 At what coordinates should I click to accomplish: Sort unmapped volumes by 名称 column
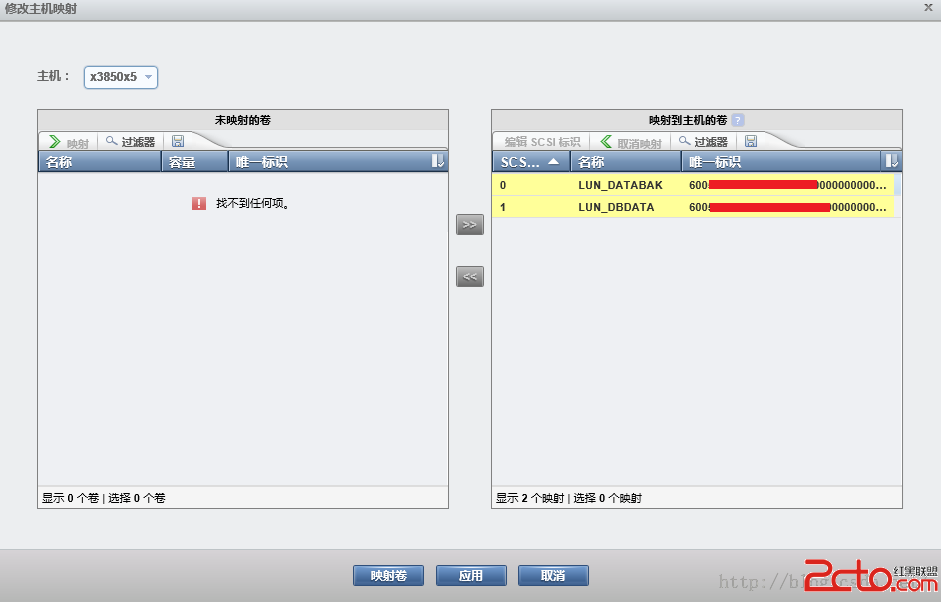pyautogui.click(x=100, y=162)
